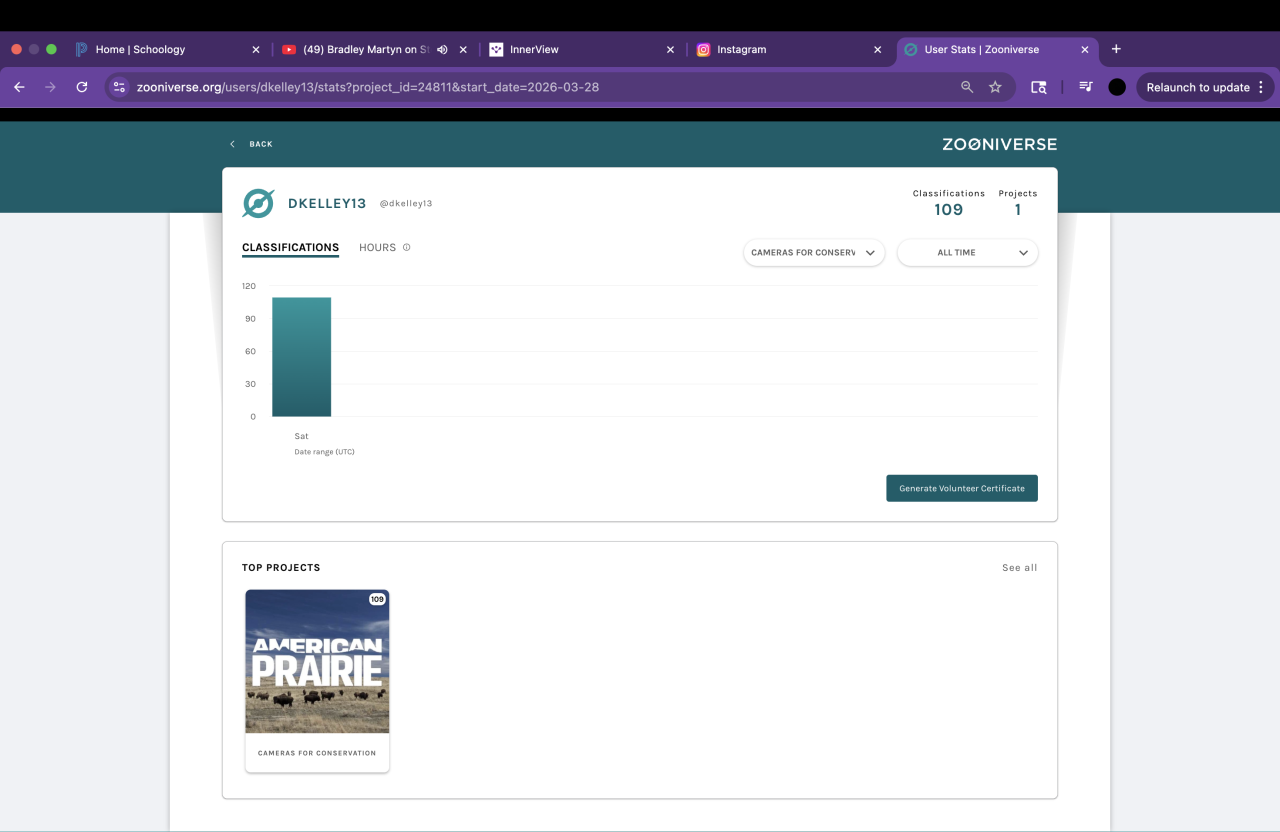View site information icon in address bar

pos(120,87)
